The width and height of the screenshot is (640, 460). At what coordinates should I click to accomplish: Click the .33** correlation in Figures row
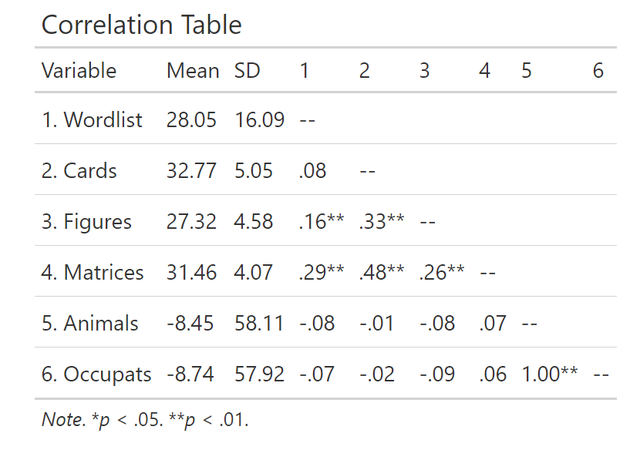(x=381, y=222)
